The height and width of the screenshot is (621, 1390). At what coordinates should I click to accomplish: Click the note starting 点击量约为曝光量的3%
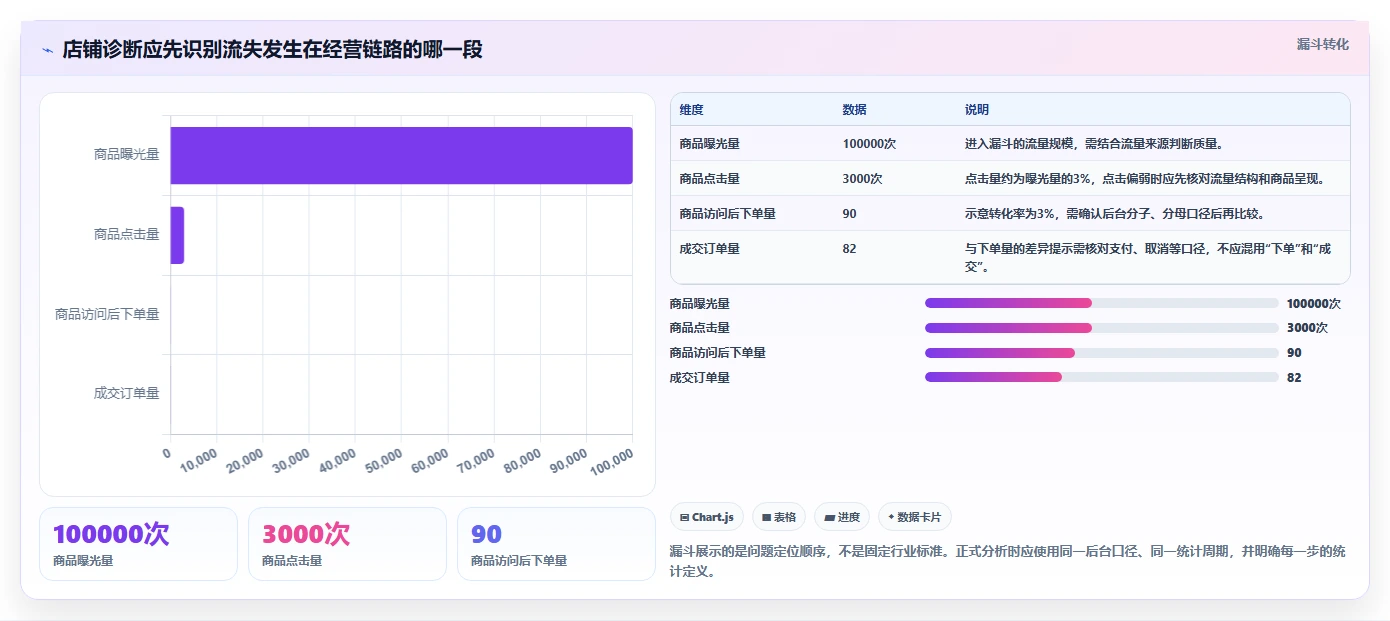click(1145, 178)
